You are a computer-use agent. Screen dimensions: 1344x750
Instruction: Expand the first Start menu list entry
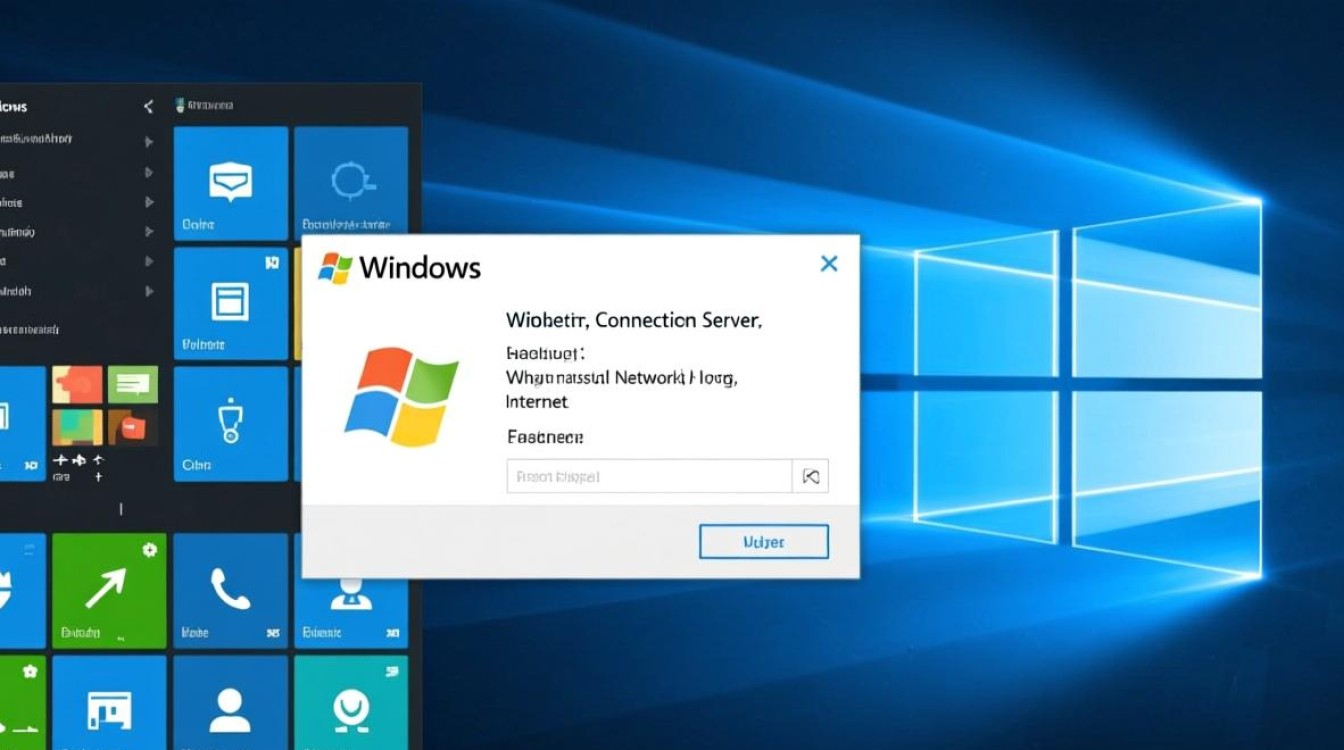pyautogui.click(x=150, y=139)
